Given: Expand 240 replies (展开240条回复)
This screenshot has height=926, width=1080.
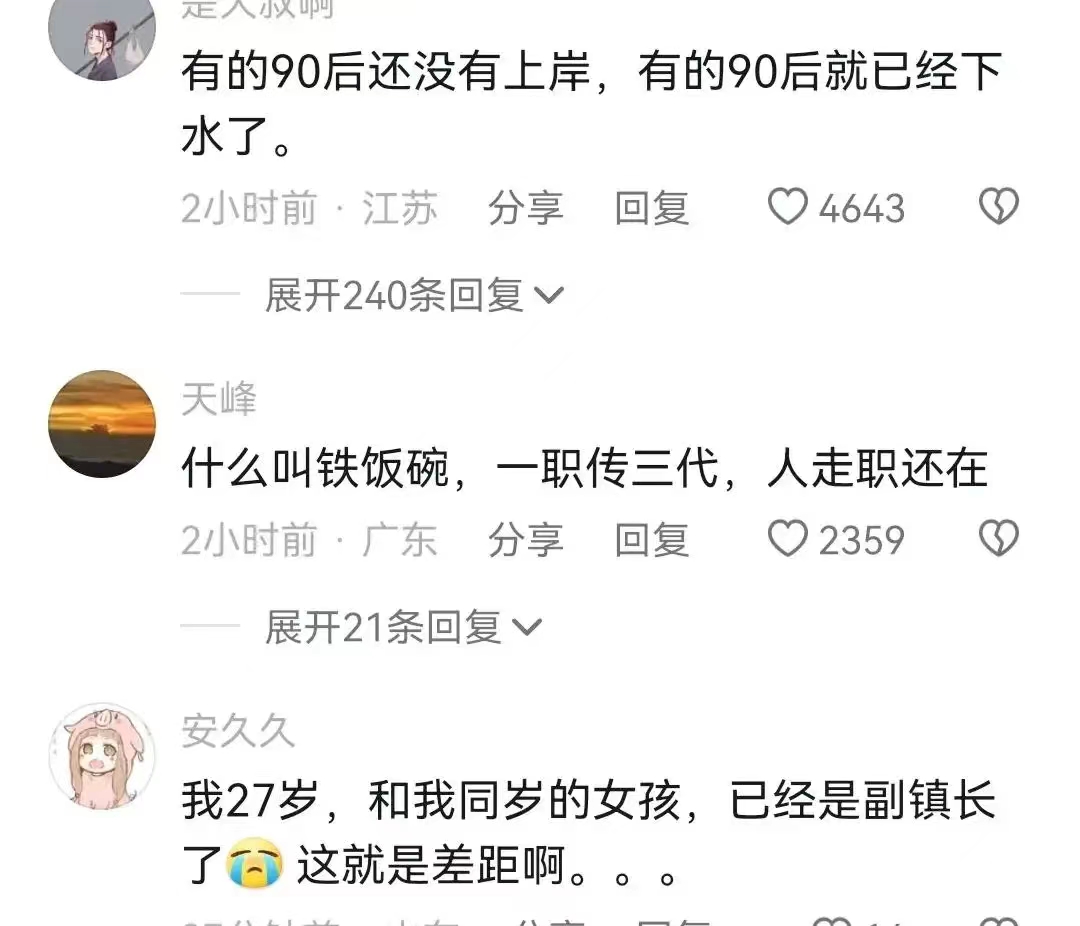Looking at the screenshot, I should 415,296.
